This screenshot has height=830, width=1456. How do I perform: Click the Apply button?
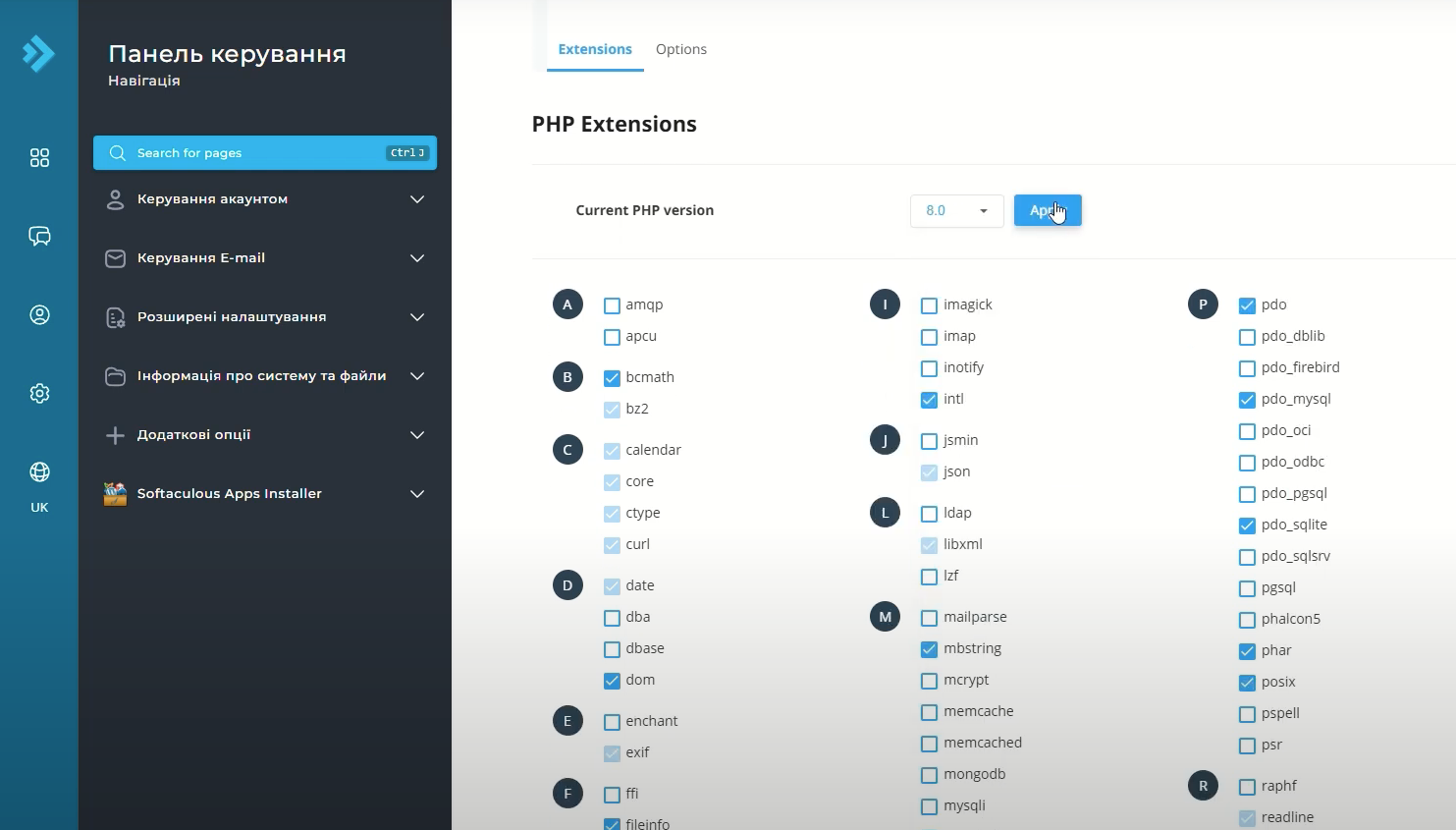[1048, 210]
